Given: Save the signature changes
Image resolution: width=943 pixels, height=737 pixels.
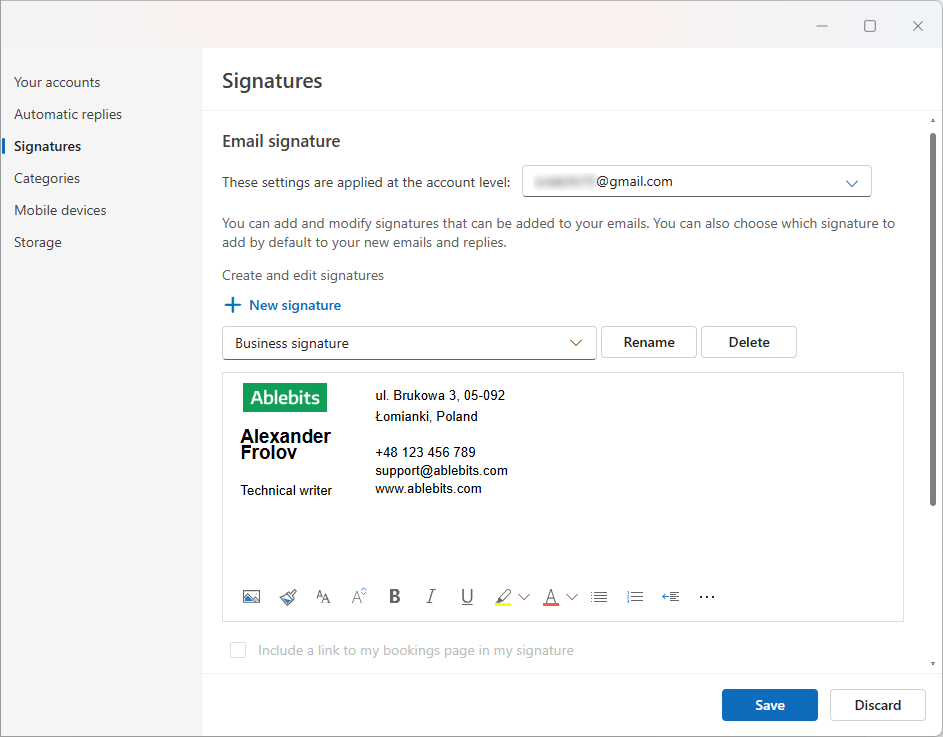Looking at the screenshot, I should pos(770,705).
